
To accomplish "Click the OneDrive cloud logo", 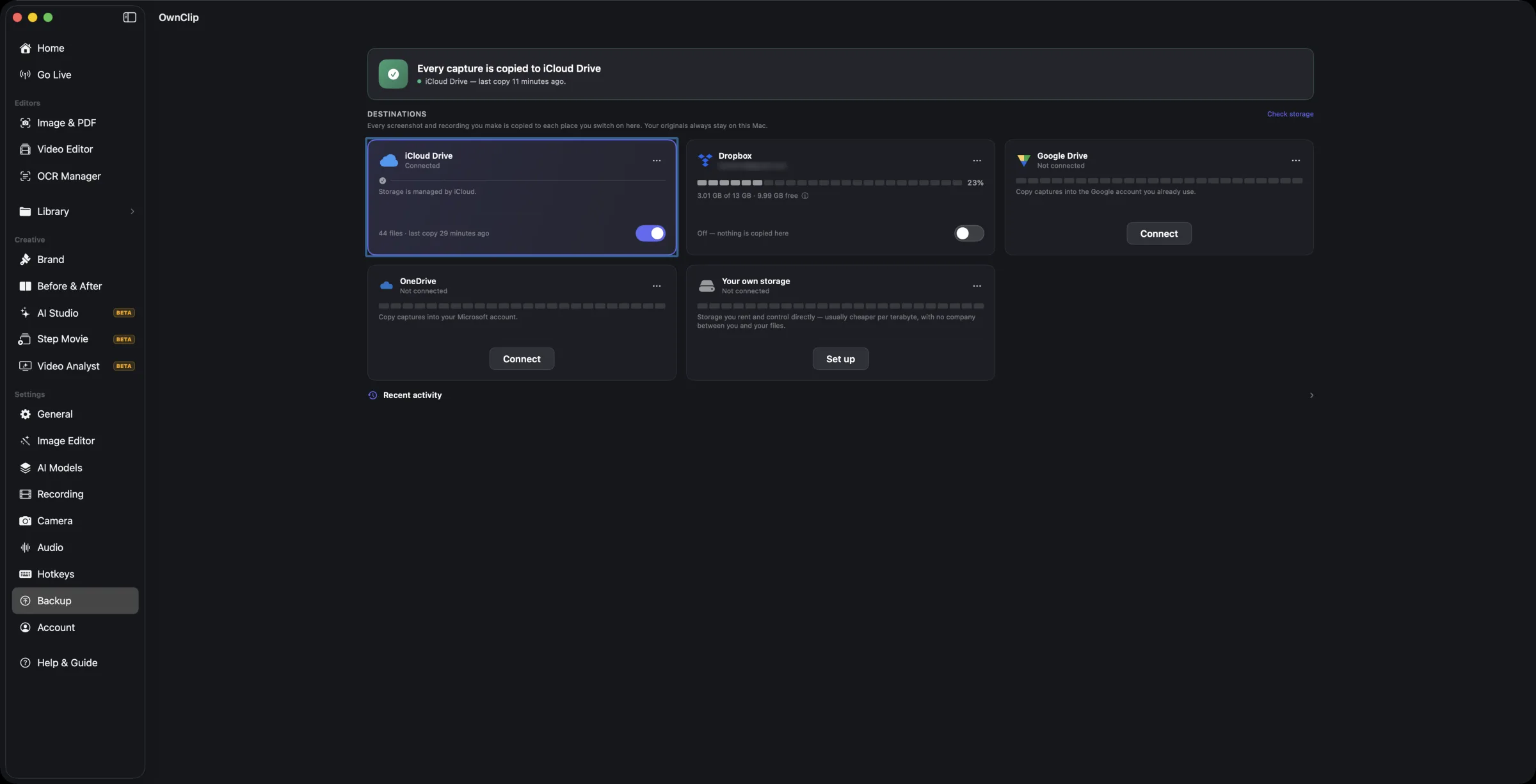I will coord(386,285).
